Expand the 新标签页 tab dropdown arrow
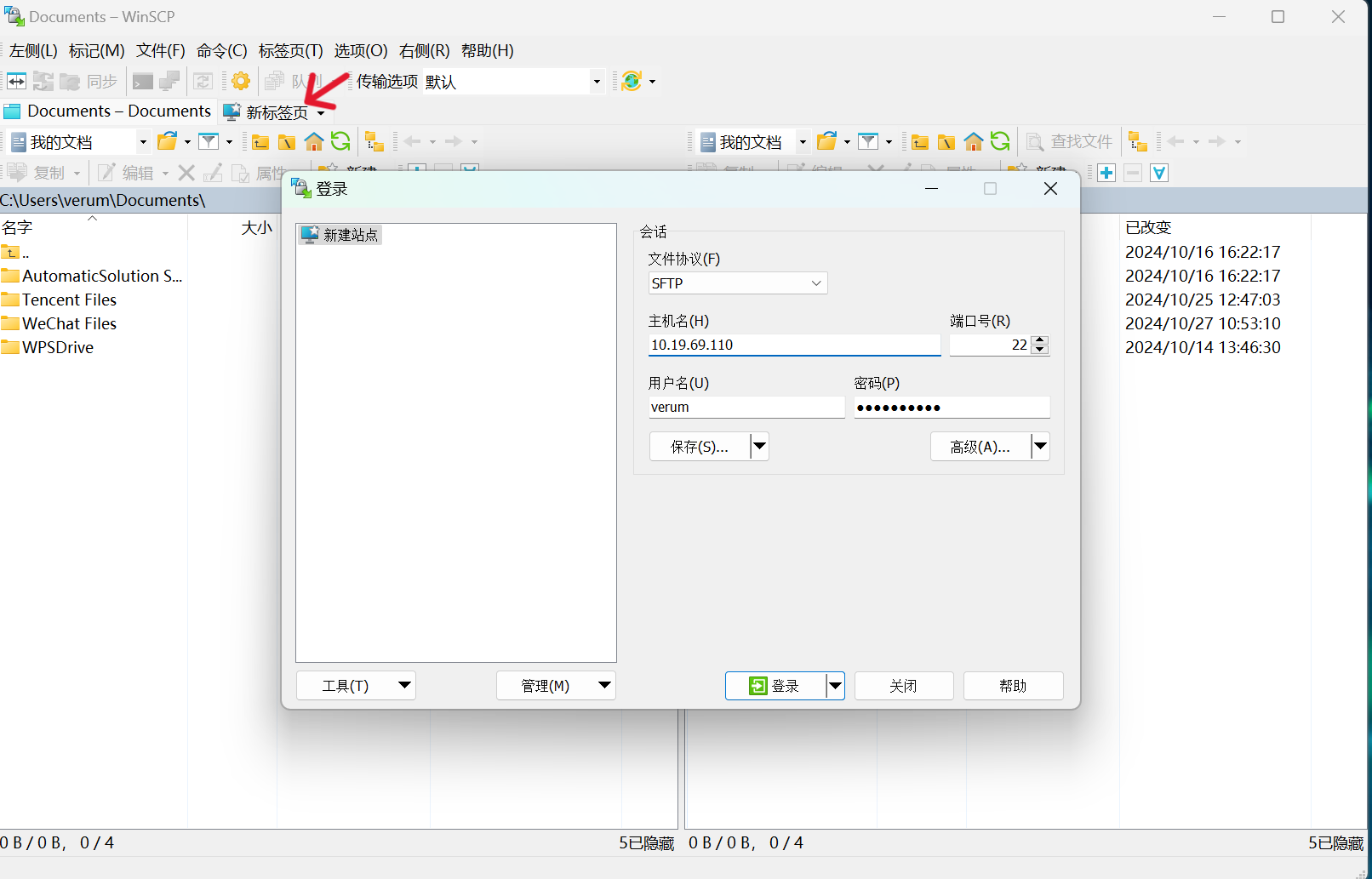The image size is (1372, 879). click(321, 113)
